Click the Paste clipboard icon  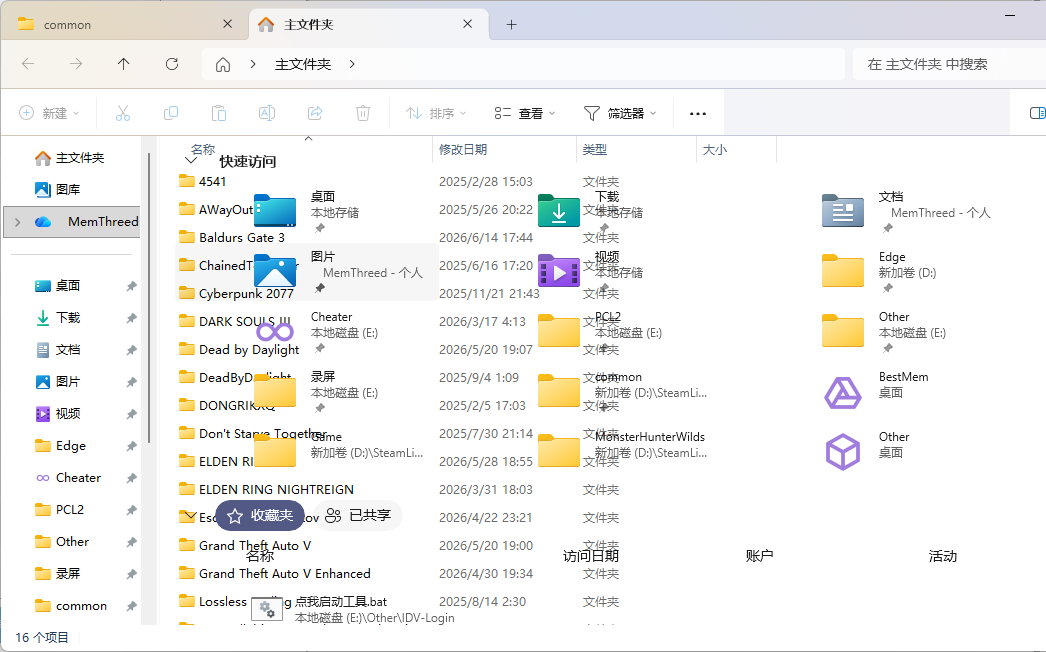tap(219, 113)
